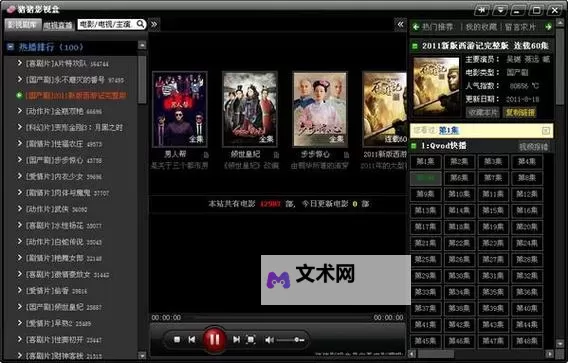Close the yellow last-watched bar
The width and height of the screenshot is (568, 363).
(546, 130)
